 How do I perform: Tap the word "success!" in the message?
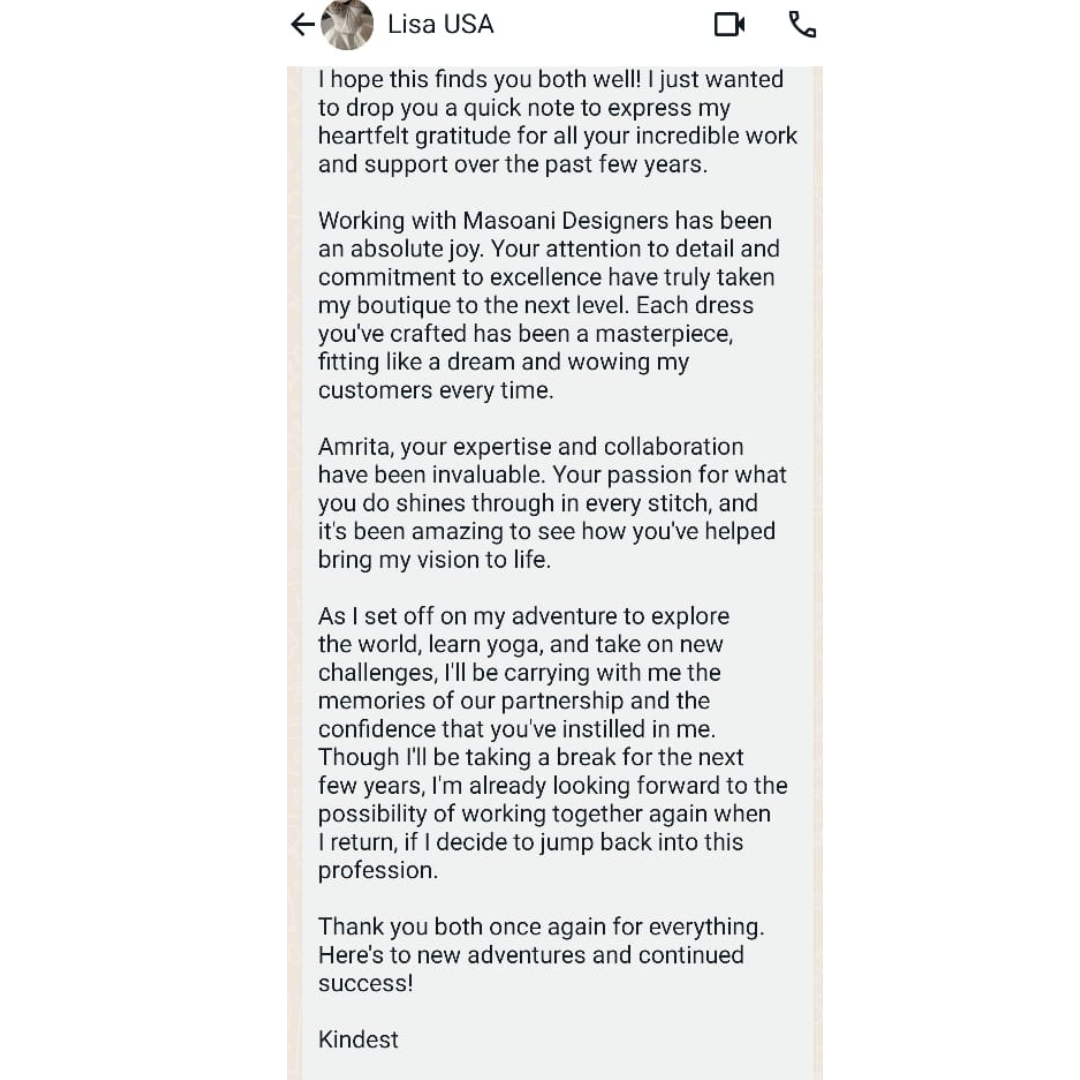(365, 983)
